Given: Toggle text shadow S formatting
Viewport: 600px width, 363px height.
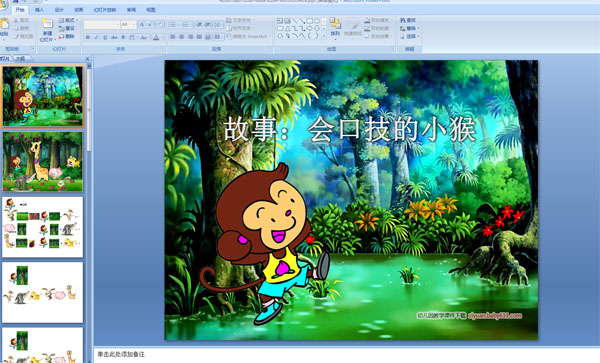Looking at the screenshot, I should coord(123,37).
